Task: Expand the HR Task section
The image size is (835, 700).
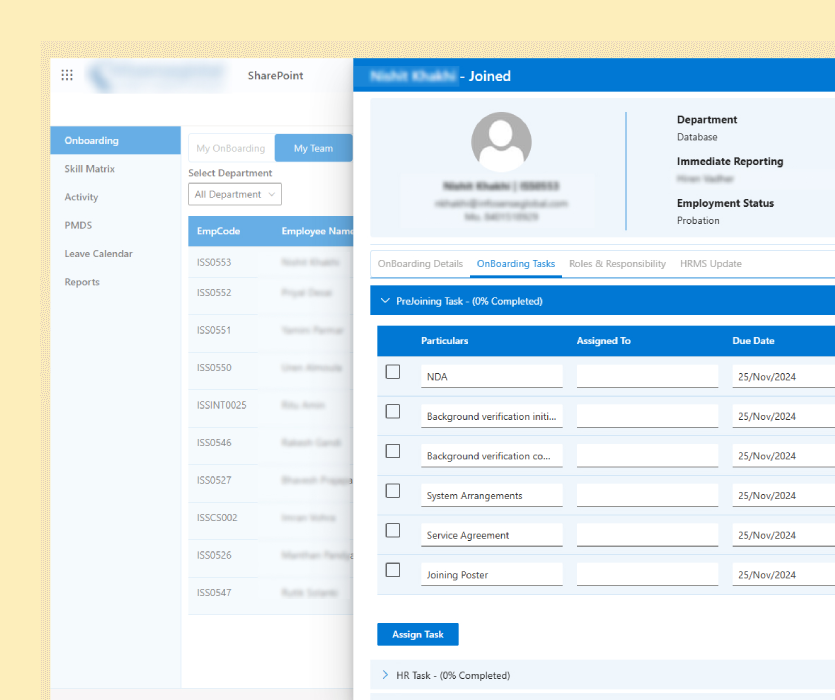Action: click(x=386, y=676)
